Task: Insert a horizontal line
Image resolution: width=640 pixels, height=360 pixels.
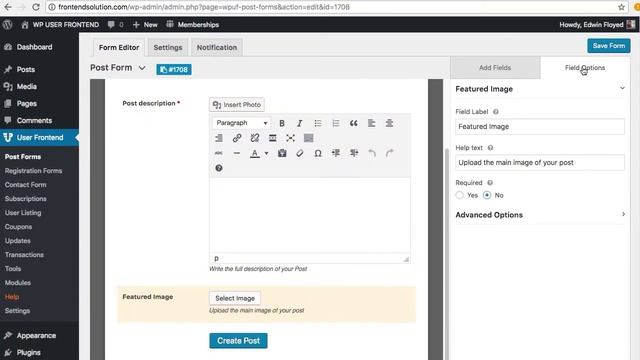Action: (x=237, y=153)
